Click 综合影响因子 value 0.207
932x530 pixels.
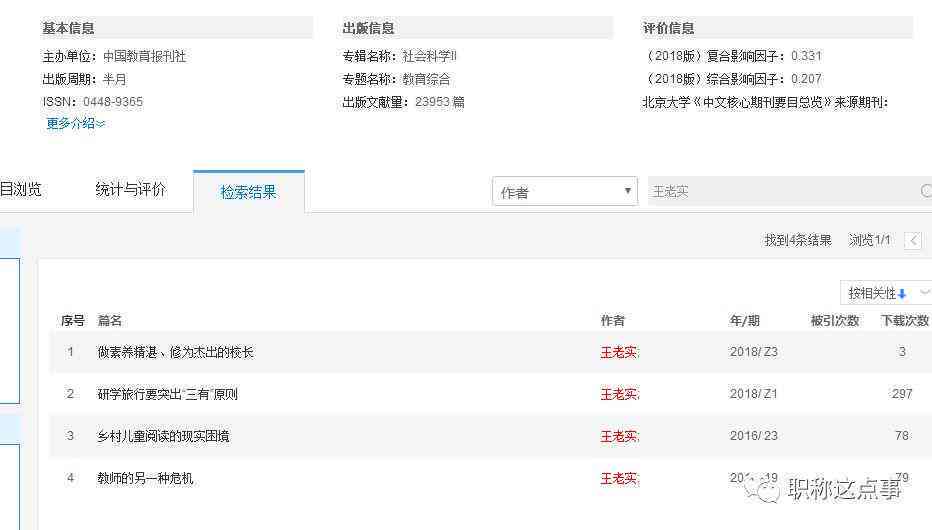pos(806,79)
